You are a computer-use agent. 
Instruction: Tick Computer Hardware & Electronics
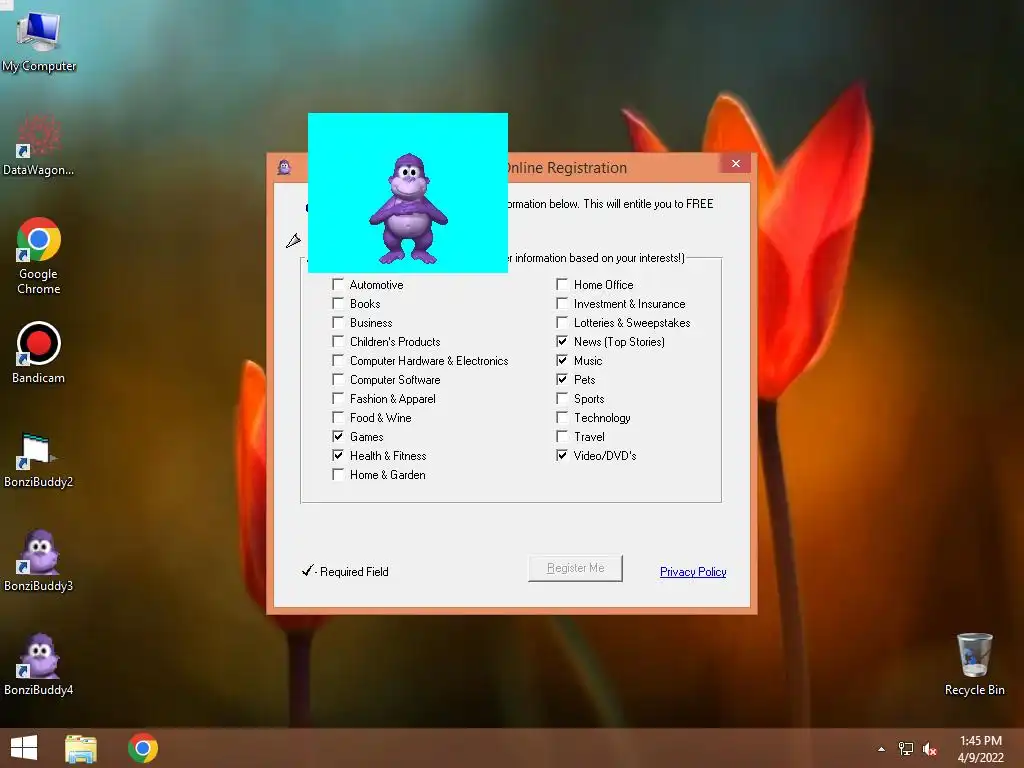338,360
